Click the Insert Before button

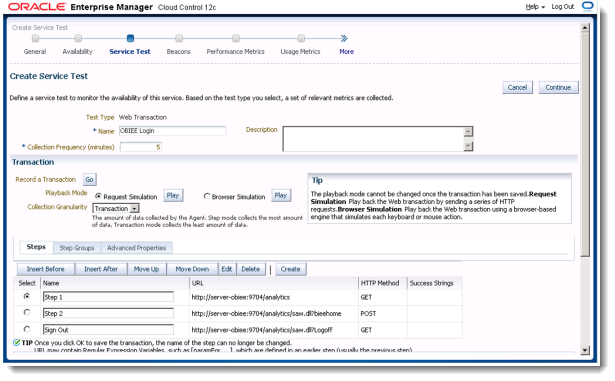pyautogui.click(x=45, y=269)
